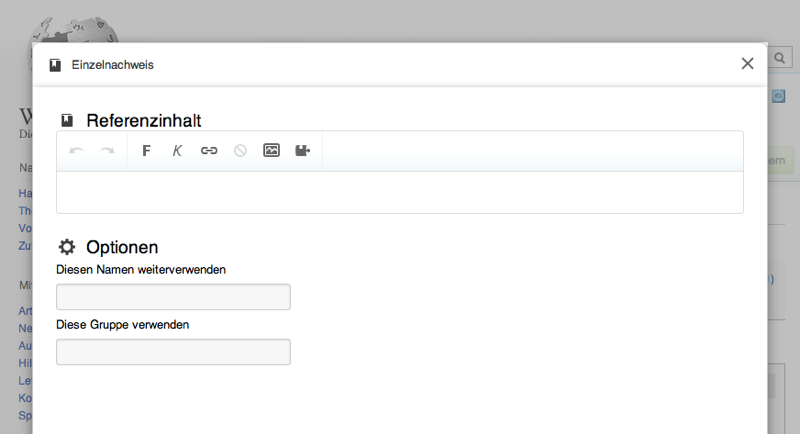Click the search magnifier icon behind the dialog
The width and height of the screenshot is (800, 434).
click(x=780, y=58)
